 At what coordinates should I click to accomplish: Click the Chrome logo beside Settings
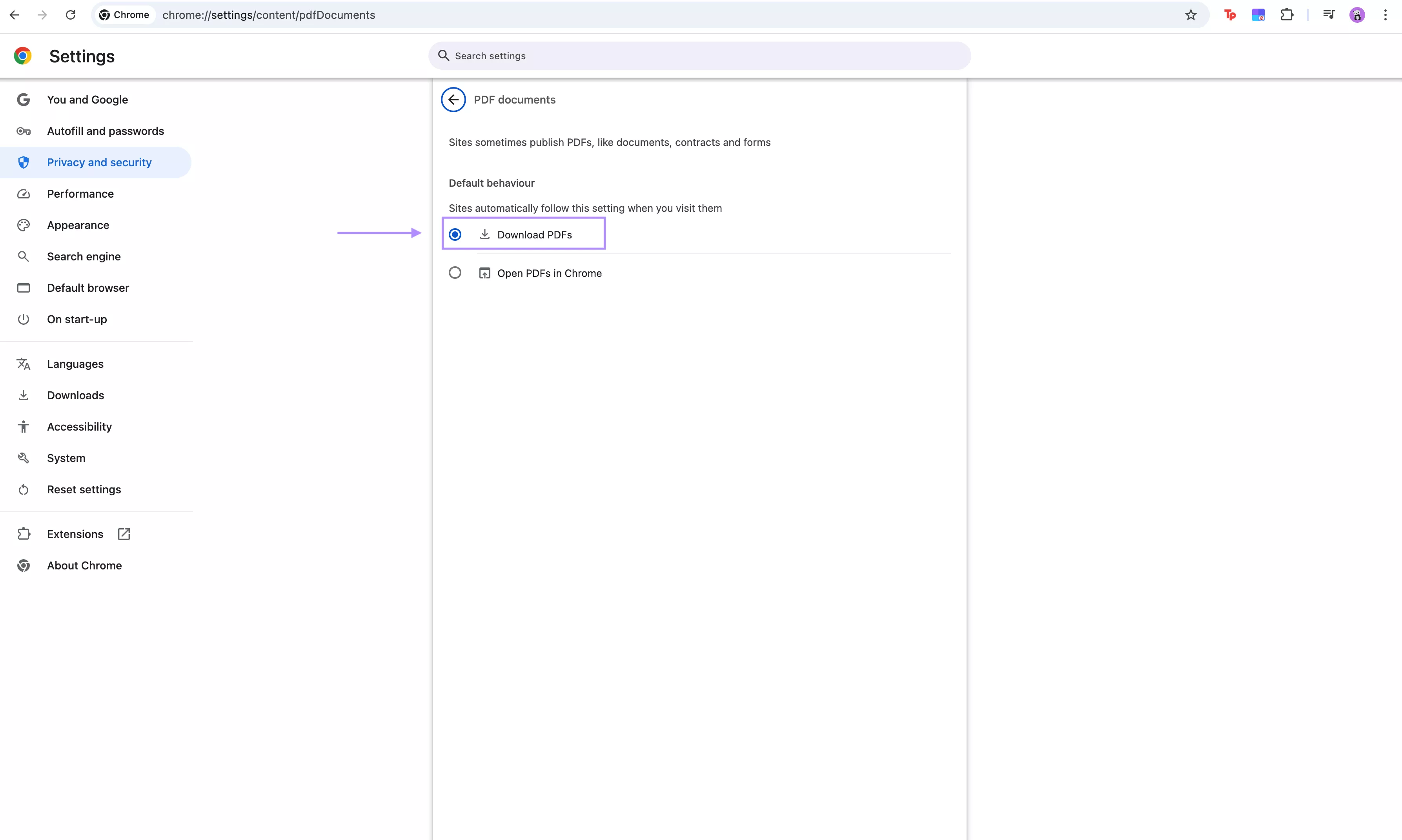(x=23, y=55)
